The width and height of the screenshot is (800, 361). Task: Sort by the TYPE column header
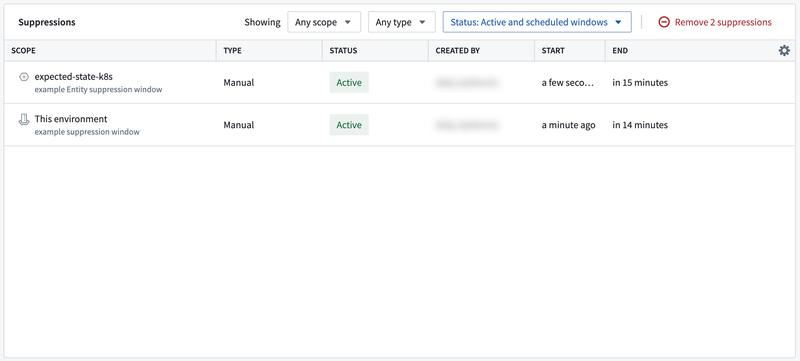(233, 51)
